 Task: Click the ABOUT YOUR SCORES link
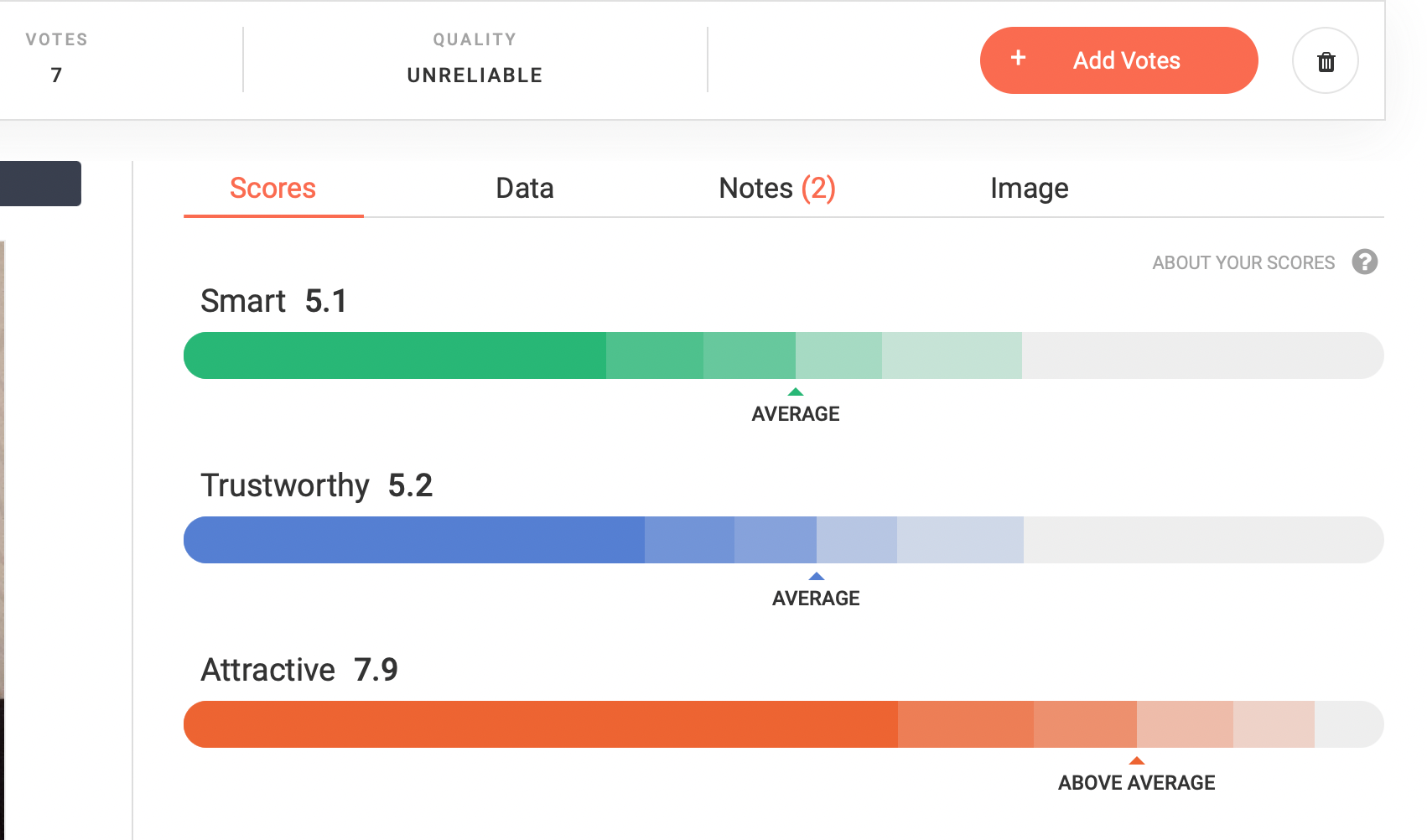(1243, 263)
